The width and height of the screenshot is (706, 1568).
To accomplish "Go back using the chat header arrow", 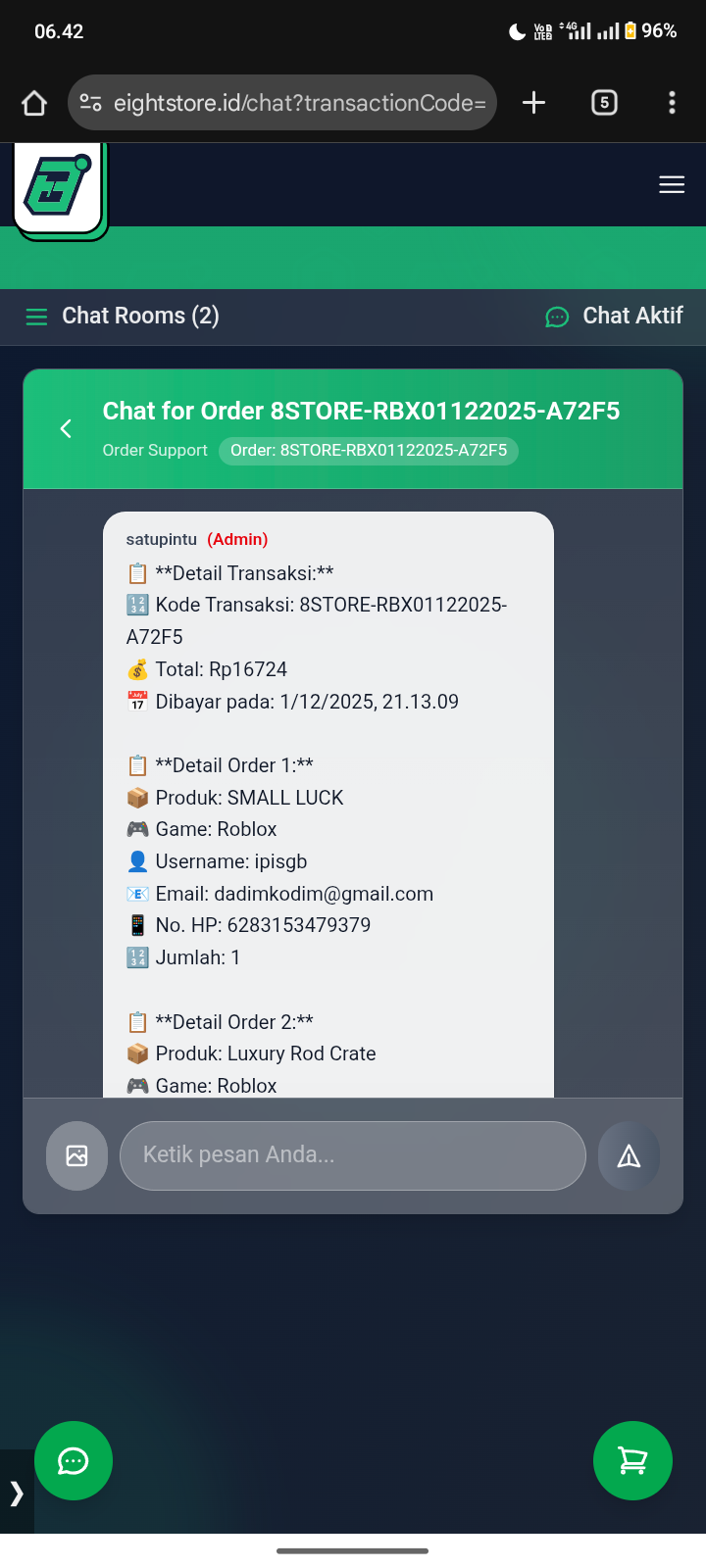I will pos(66,428).
